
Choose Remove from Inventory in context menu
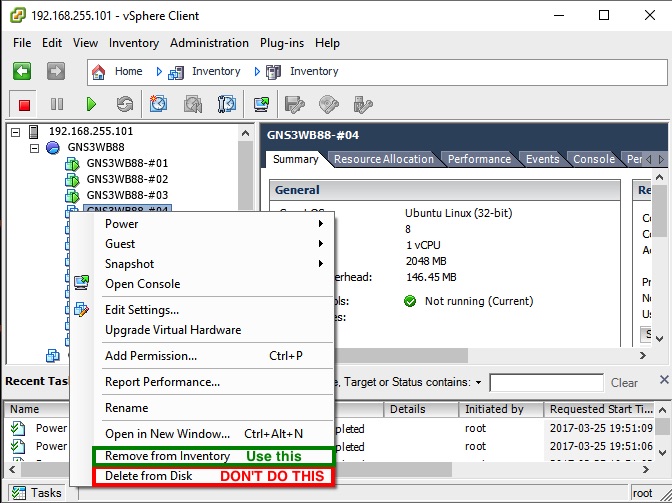[168, 456]
